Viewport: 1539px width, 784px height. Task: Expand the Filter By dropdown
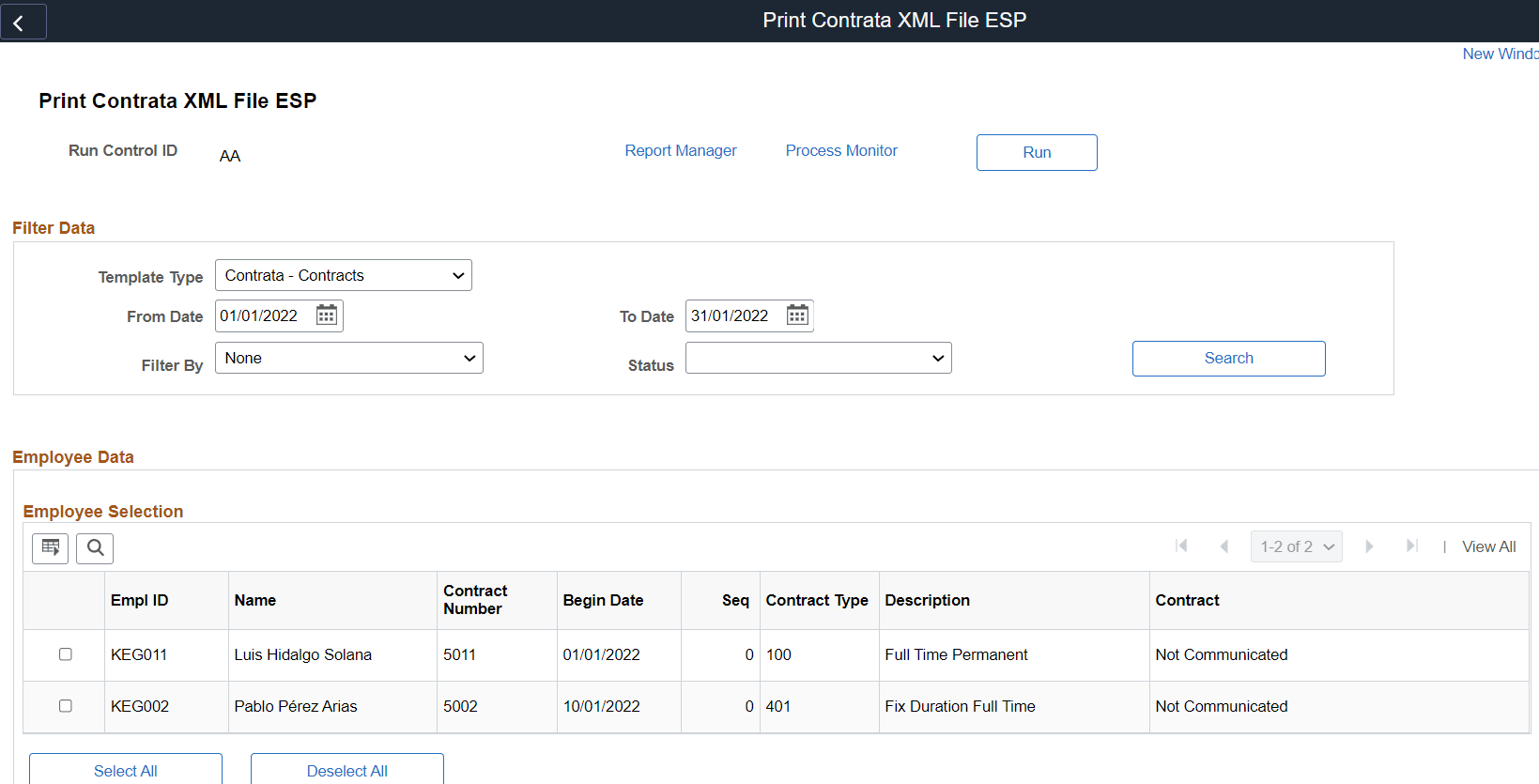(349, 358)
